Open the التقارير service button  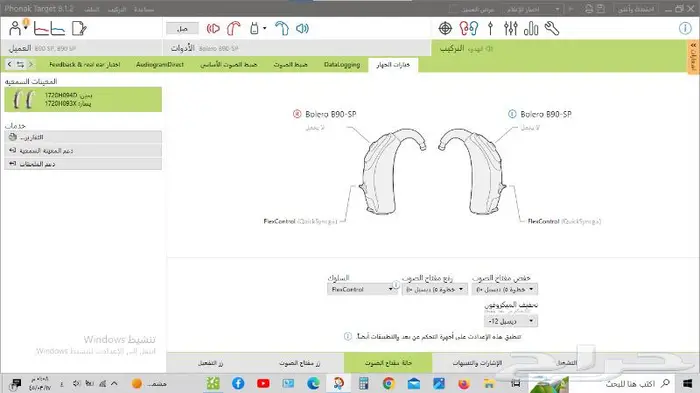[x=83, y=137]
